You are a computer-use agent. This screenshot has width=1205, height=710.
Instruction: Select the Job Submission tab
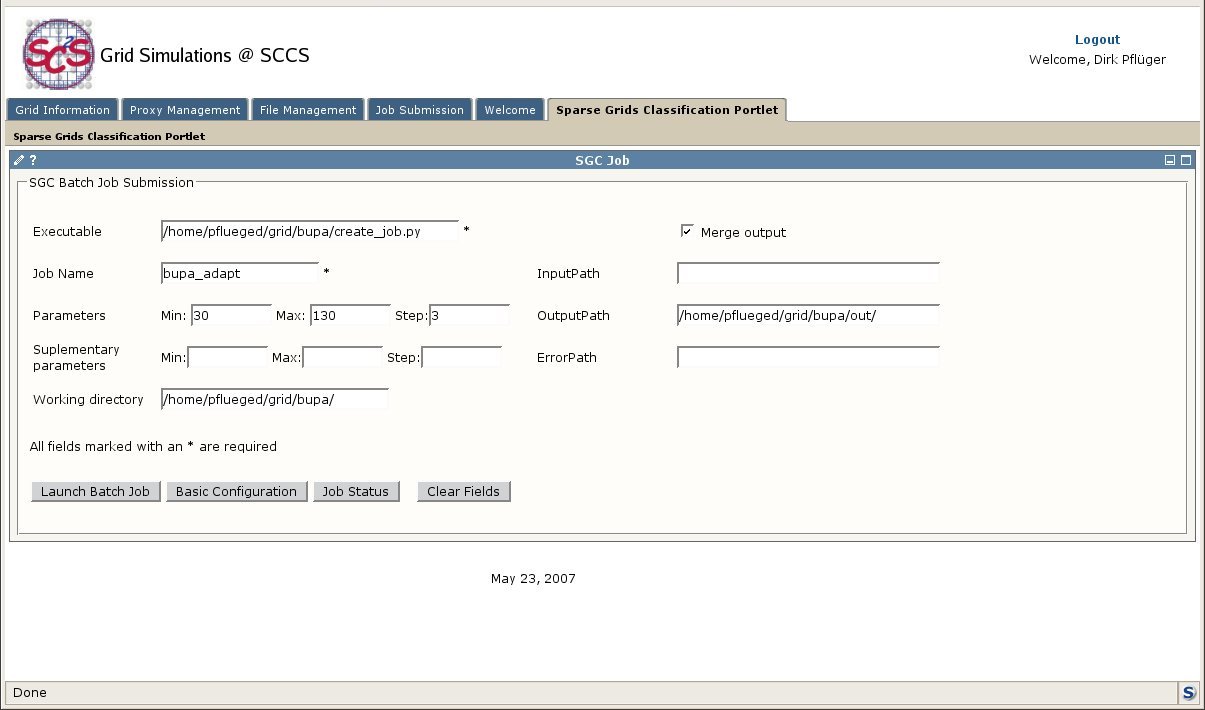[x=419, y=110]
